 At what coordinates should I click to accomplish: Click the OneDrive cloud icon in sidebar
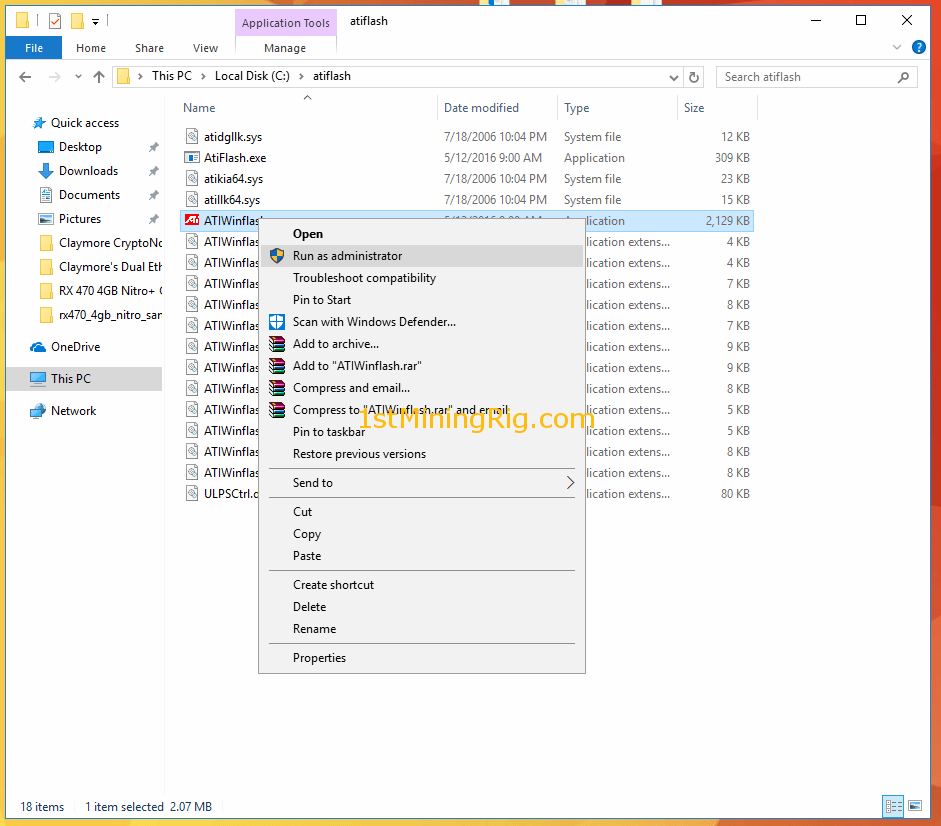38,347
